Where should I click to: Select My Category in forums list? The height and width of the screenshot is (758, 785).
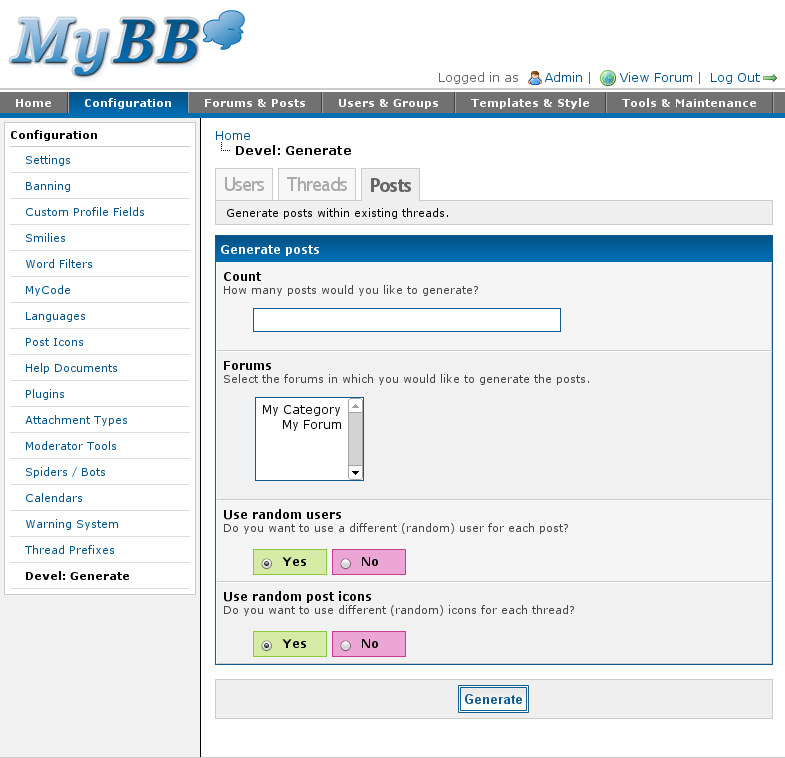point(301,410)
